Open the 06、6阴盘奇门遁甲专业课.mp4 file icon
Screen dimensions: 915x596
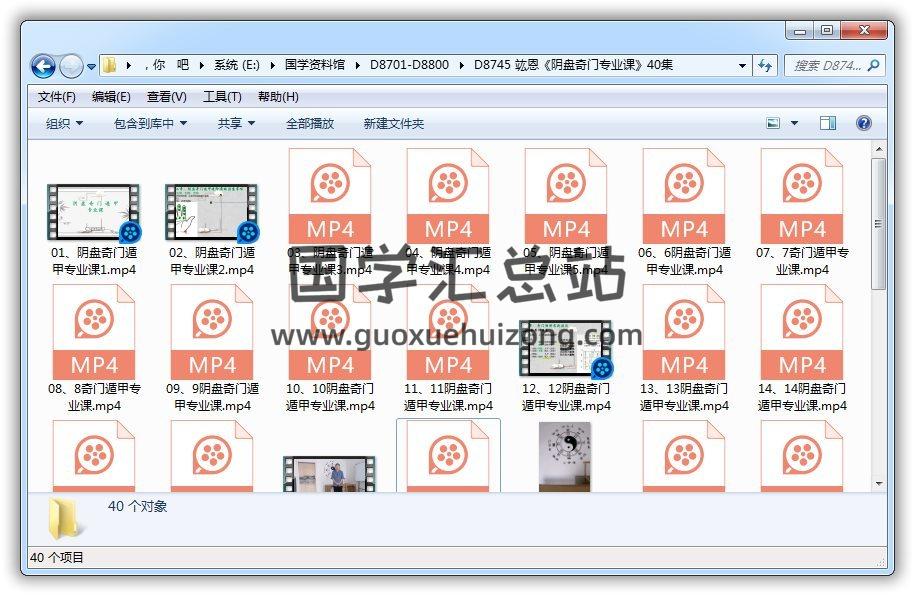click(x=684, y=196)
